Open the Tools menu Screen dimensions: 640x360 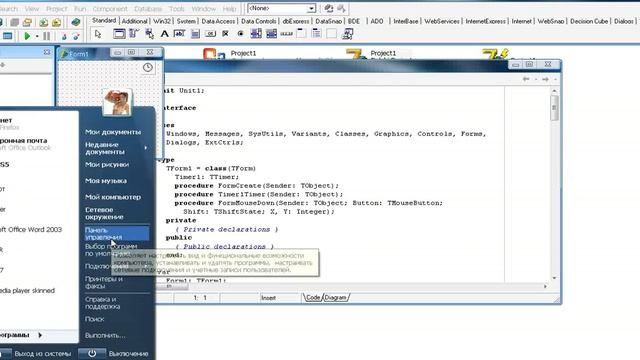[x=177, y=9]
